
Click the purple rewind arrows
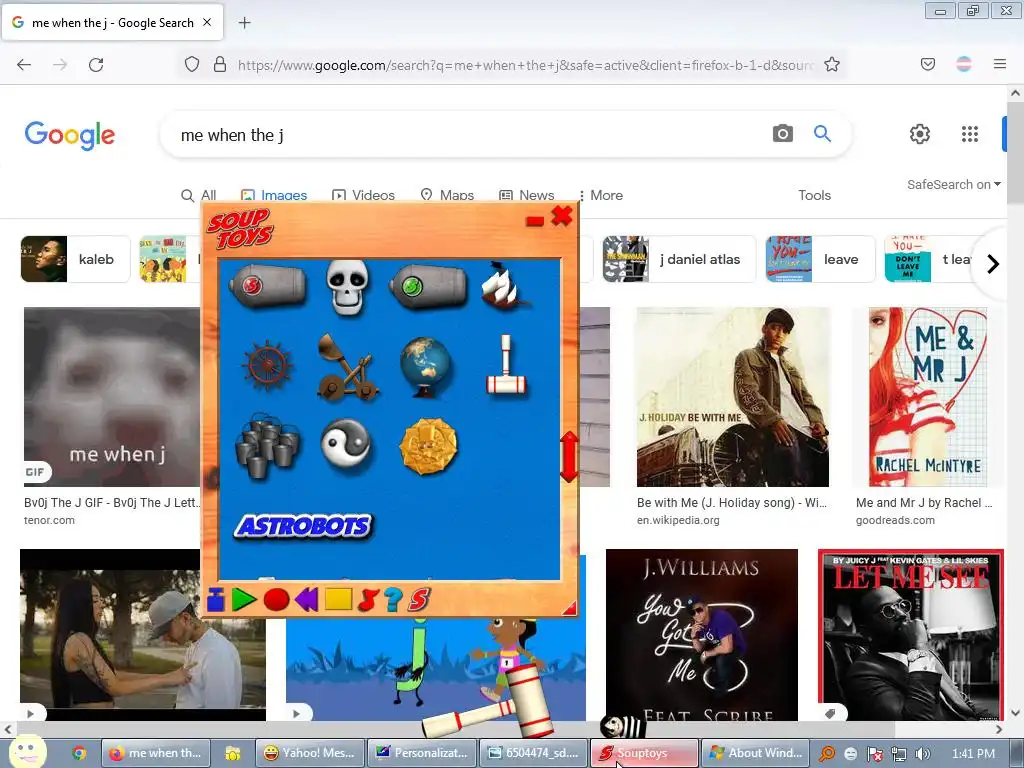[x=306, y=600]
